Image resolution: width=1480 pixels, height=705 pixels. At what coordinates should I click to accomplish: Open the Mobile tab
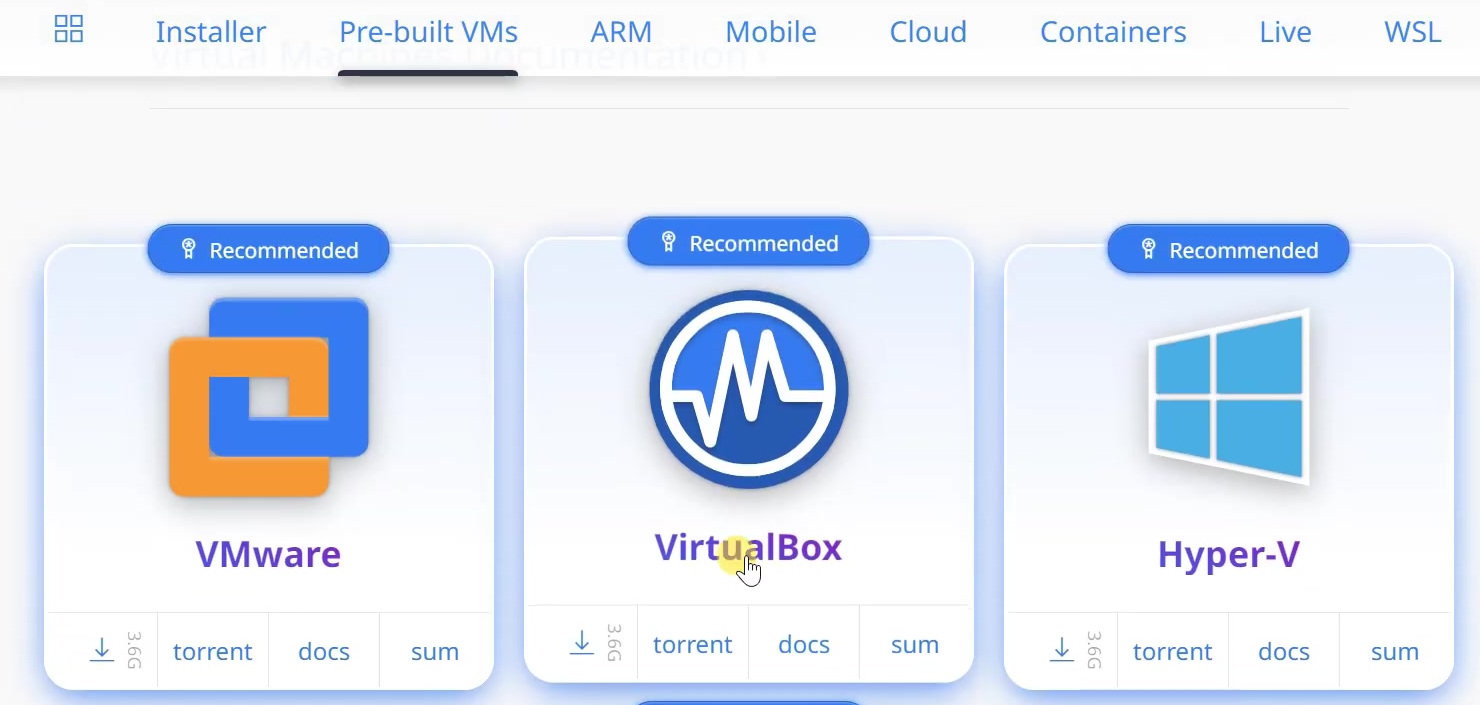pyautogui.click(x=771, y=32)
